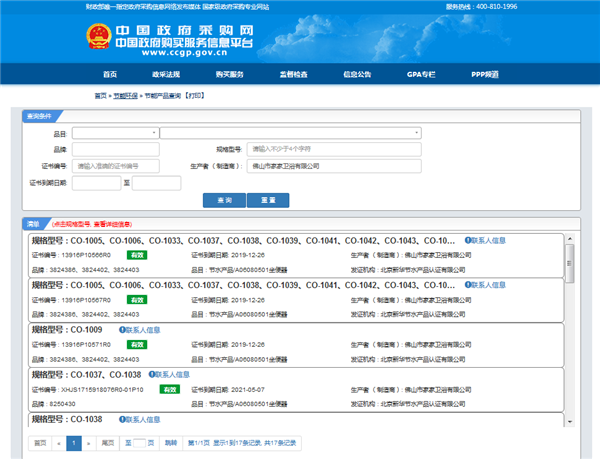The image size is (600, 459).
Task: Click the next page » arrow
Action: point(89,443)
